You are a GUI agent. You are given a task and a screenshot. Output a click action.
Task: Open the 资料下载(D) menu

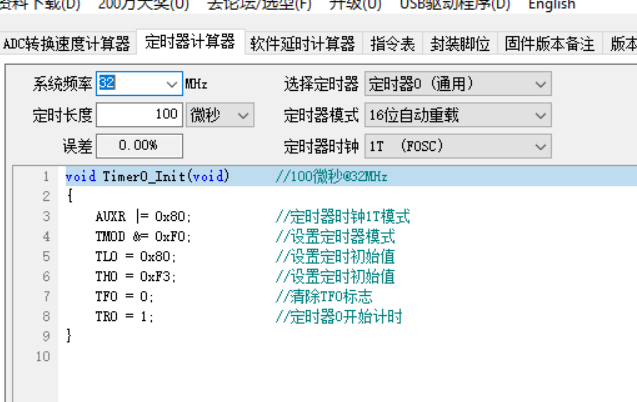pyautogui.click(x=39, y=5)
